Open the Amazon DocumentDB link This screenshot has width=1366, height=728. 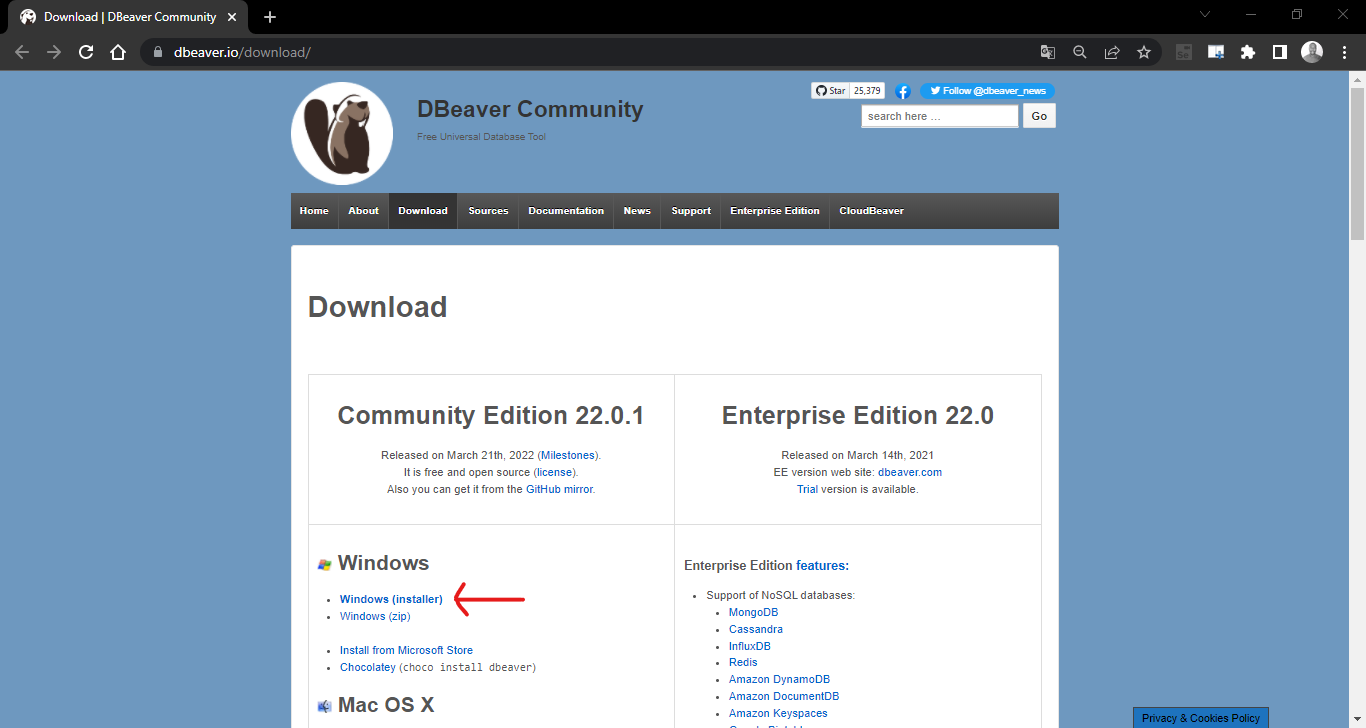(784, 696)
